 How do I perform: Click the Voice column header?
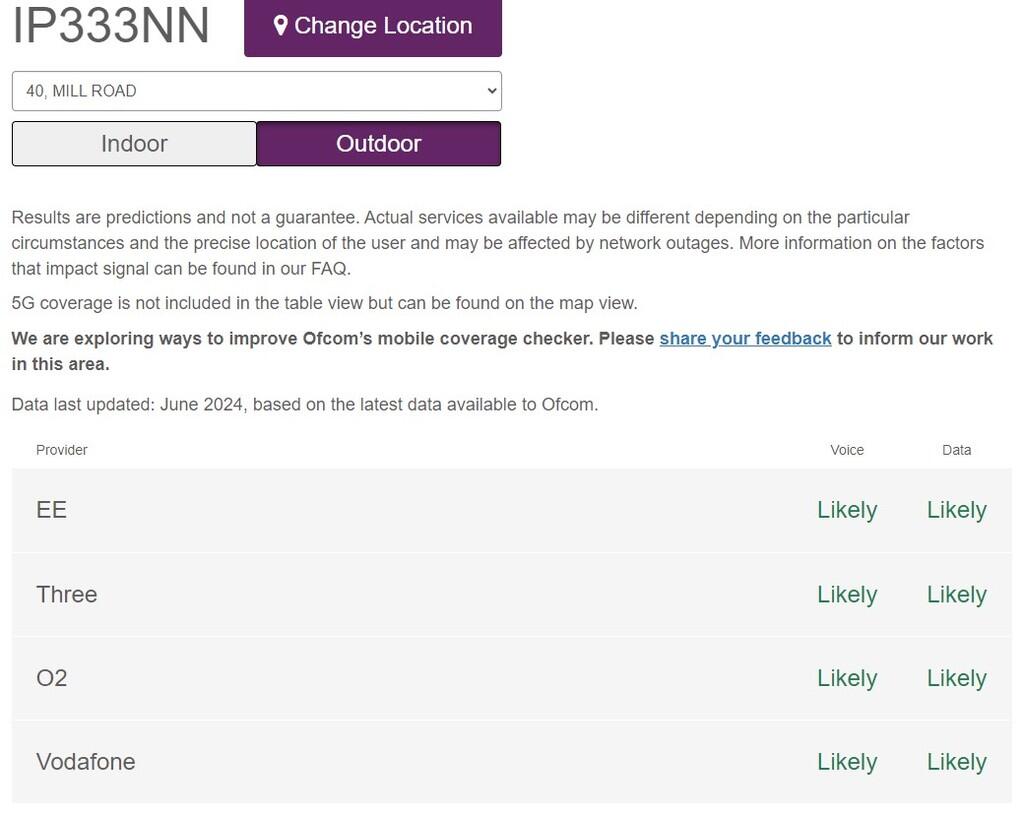[x=847, y=450]
